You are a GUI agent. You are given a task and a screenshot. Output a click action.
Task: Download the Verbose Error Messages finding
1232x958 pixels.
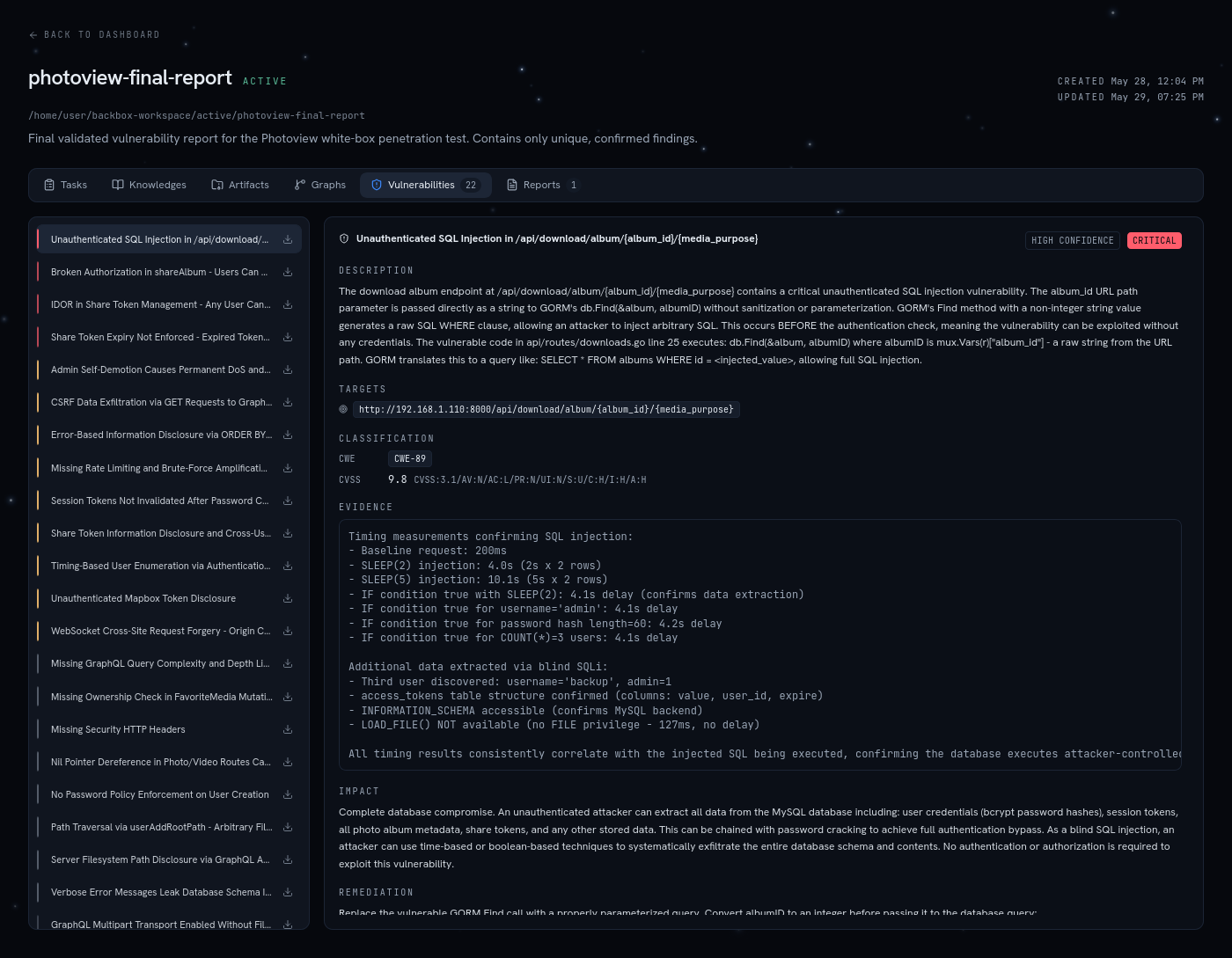coord(288,892)
